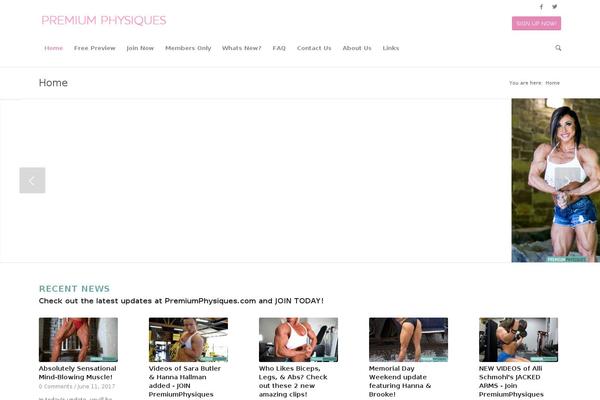
Task: Click the 'June 11, 2017' date text
Action: [96, 387]
